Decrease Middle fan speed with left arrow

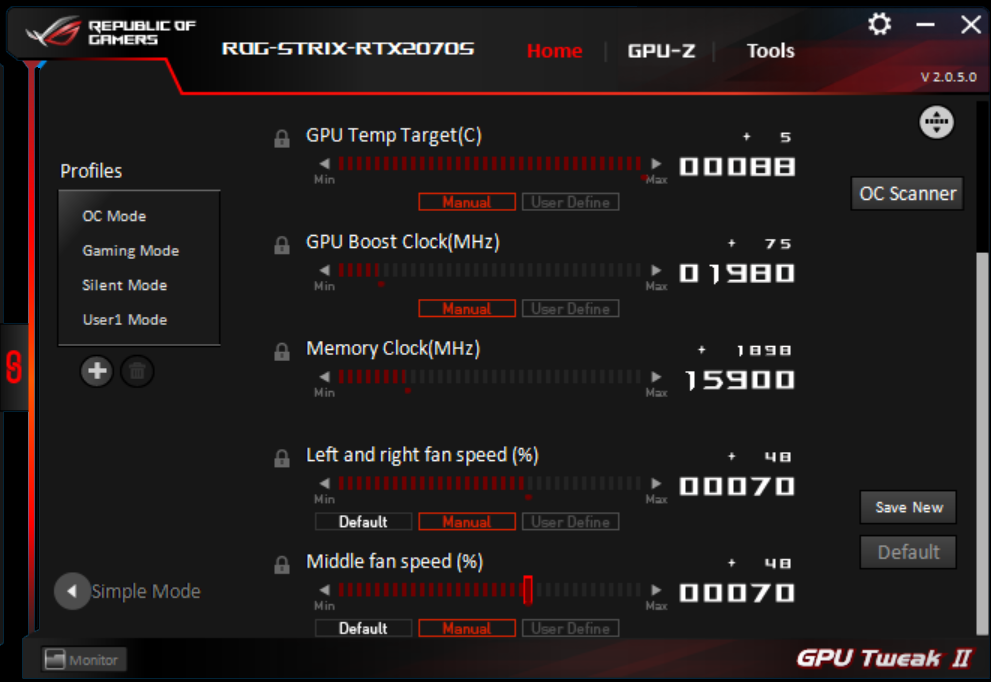(x=324, y=590)
